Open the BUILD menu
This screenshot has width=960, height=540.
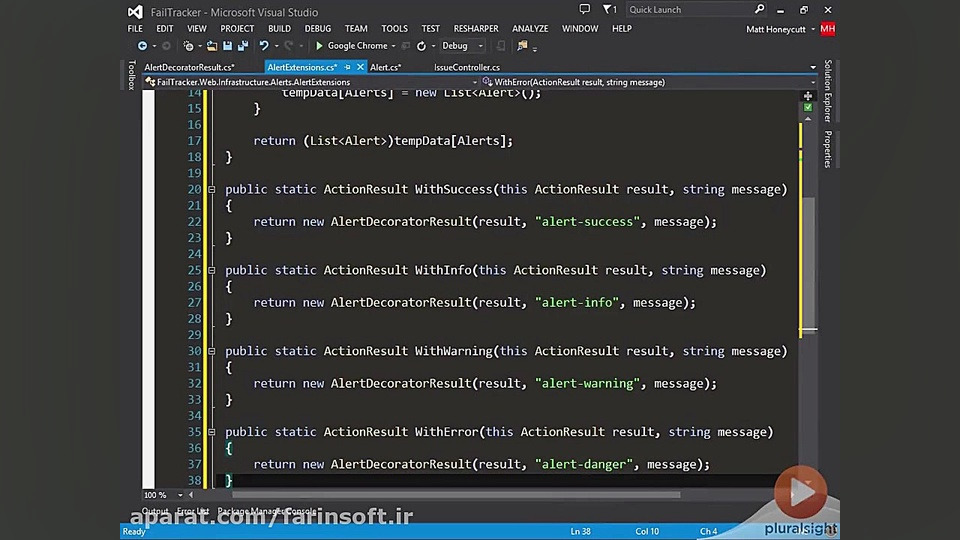(279, 29)
